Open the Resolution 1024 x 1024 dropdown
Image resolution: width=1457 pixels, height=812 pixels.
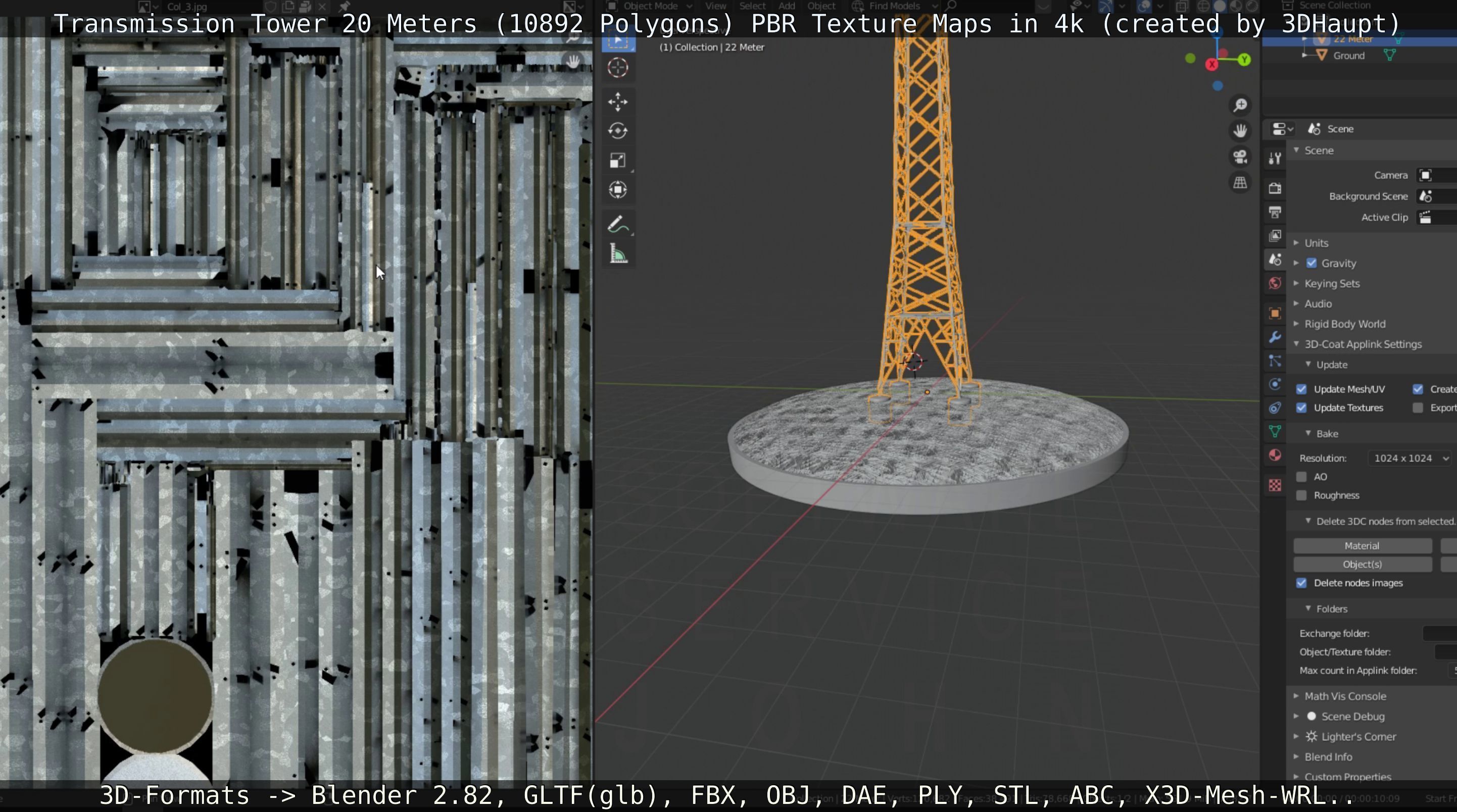(1411, 458)
